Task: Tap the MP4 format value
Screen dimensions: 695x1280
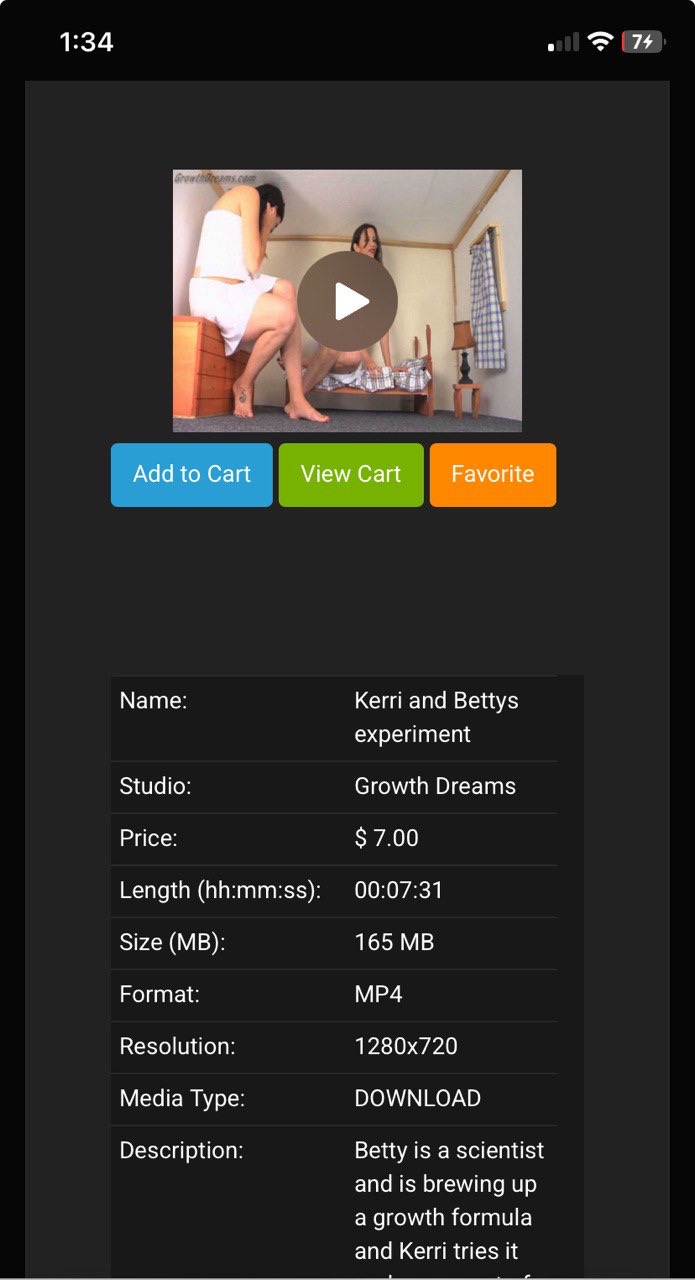Action: 378,994
